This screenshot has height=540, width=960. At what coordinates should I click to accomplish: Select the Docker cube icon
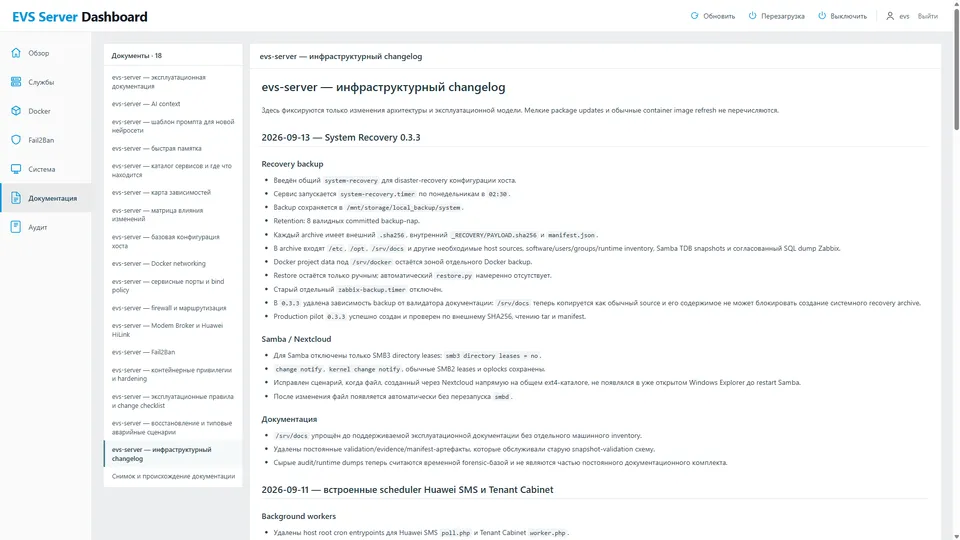pos(16,111)
